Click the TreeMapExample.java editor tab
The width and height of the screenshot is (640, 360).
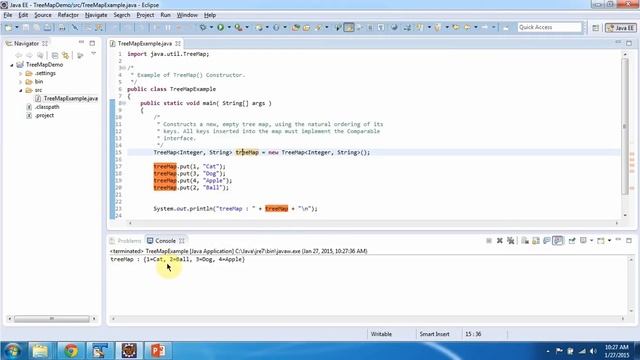tap(144, 43)
